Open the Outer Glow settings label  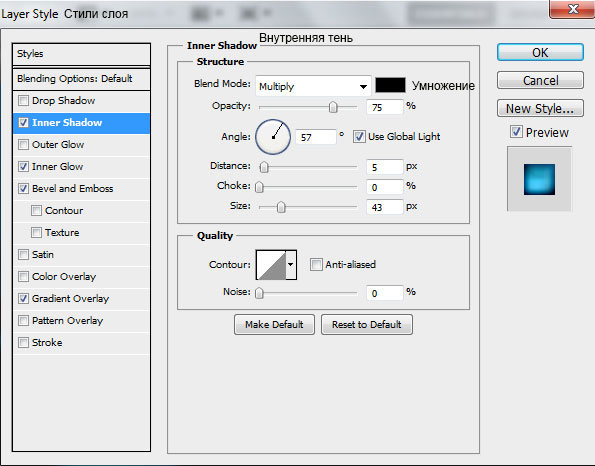pyautogui.click(x=58, y=145)
